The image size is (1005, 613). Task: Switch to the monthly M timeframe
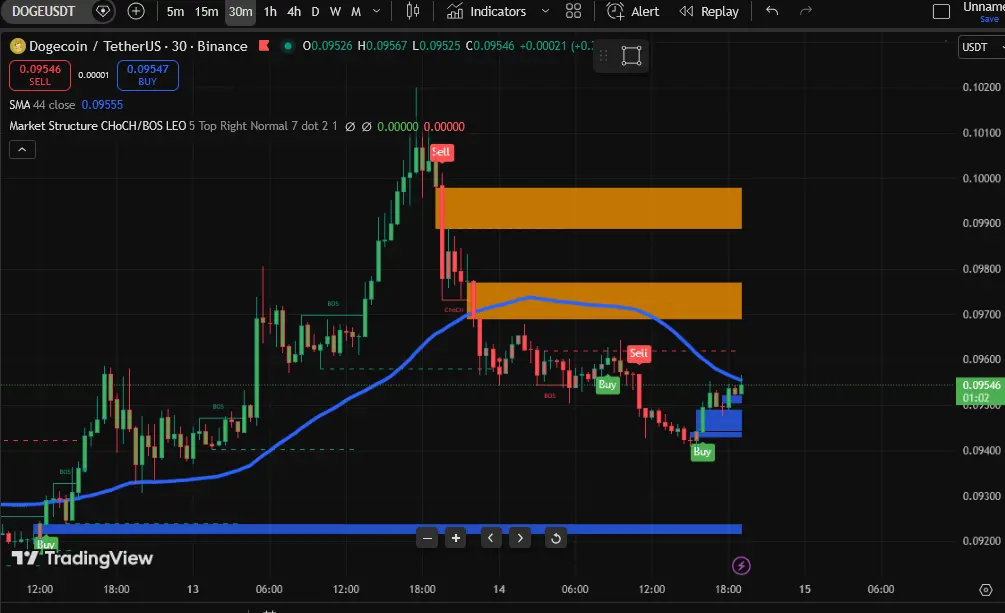pyautogui.click(x=356, y=12)
